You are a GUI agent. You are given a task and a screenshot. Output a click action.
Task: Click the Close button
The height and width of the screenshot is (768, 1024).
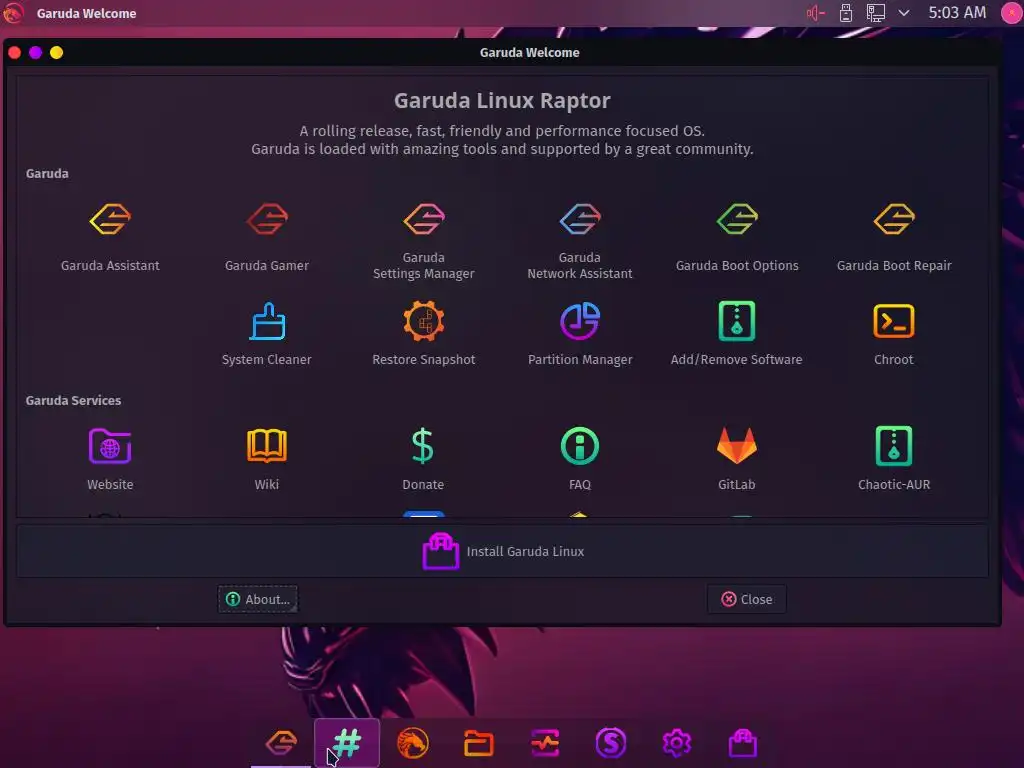pos(746,599)
